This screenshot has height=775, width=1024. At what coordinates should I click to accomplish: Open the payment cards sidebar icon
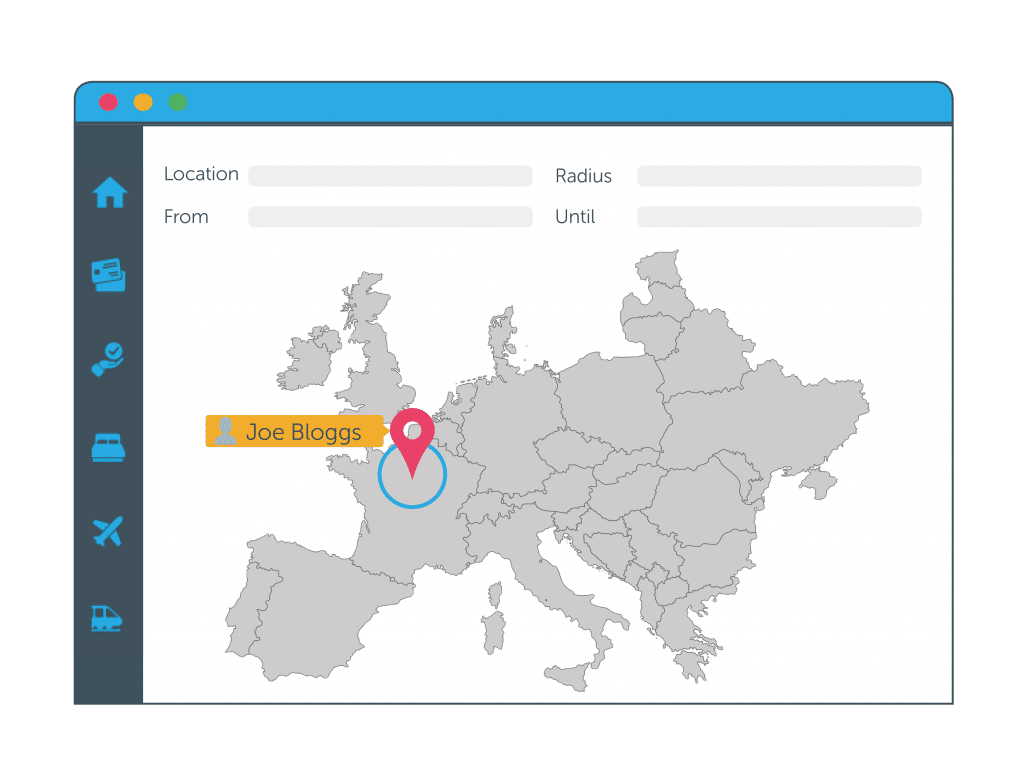108,275
